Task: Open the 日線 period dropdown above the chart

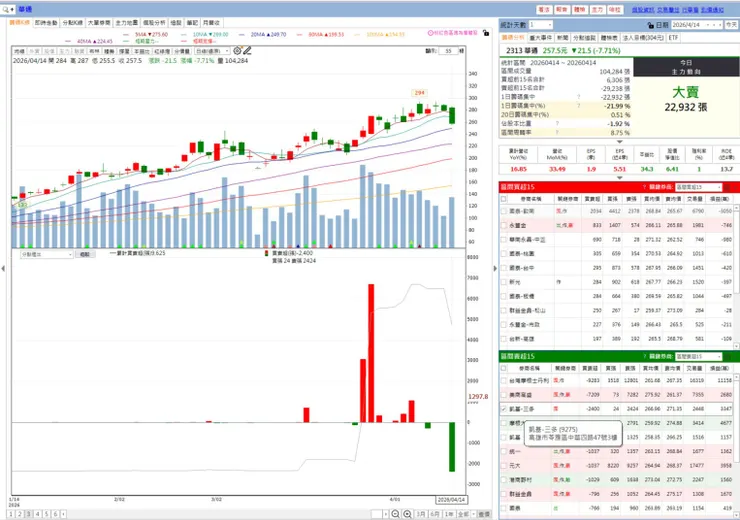Action: coord(212,51)
